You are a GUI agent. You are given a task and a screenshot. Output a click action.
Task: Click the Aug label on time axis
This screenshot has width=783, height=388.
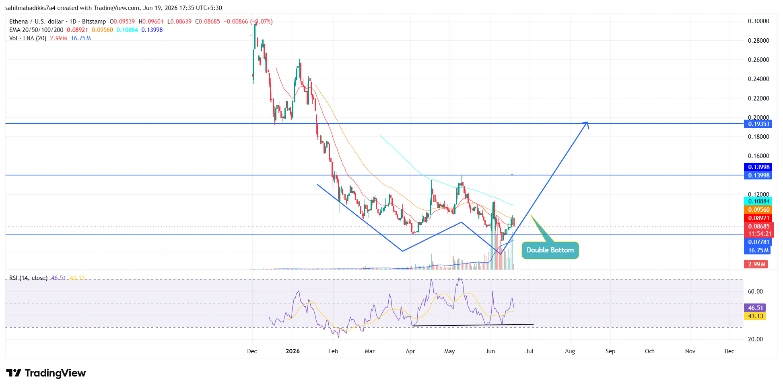[570, 352]
